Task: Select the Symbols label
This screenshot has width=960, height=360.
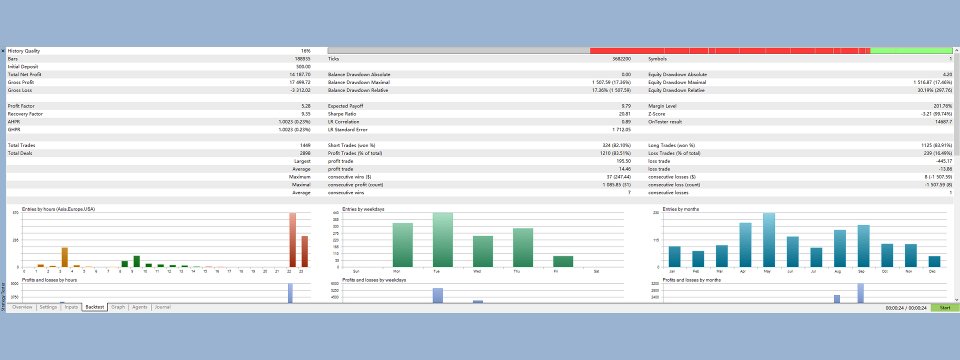Action: 658,59
